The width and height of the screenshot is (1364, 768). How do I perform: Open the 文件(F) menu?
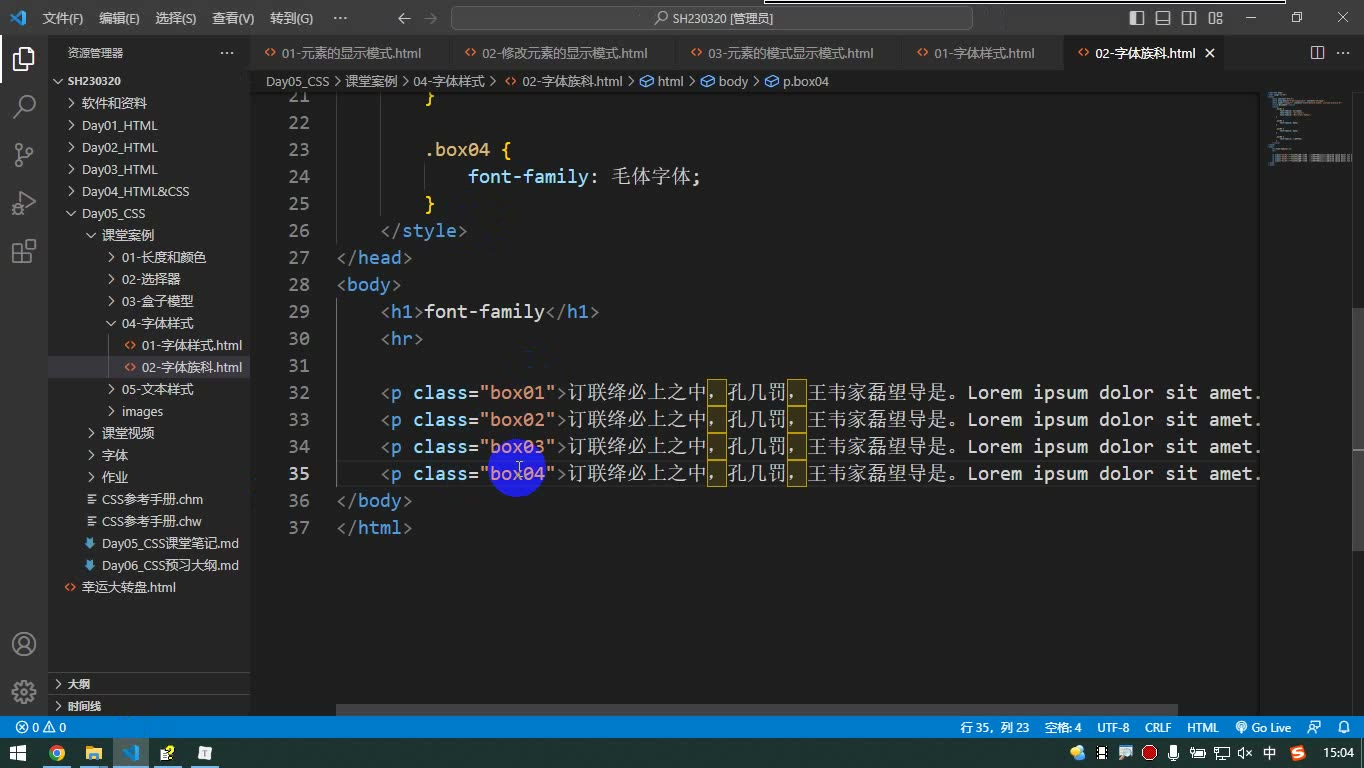click(x=63, y=18)
